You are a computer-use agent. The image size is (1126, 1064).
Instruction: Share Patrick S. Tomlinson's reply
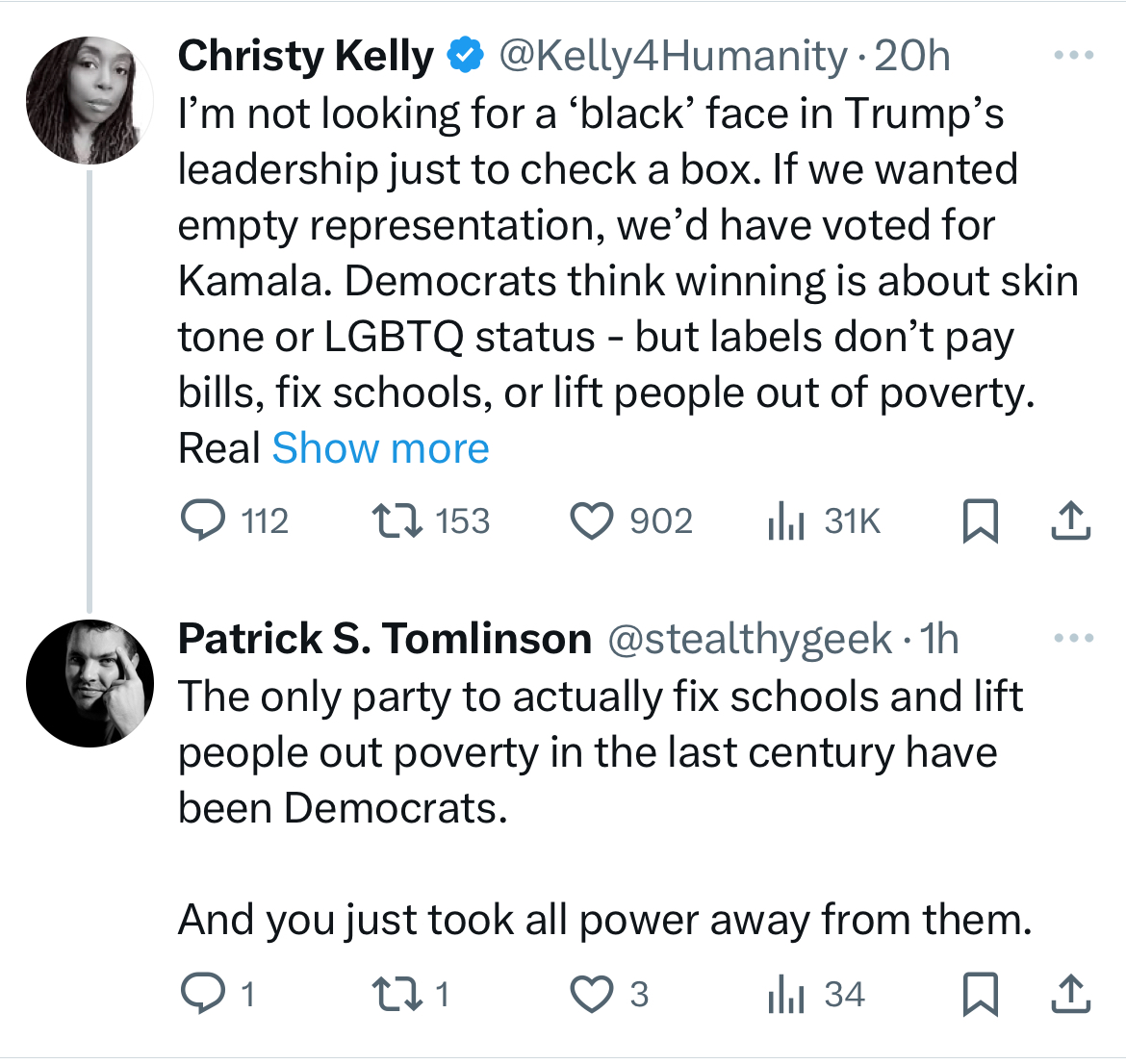point(1071,994)
